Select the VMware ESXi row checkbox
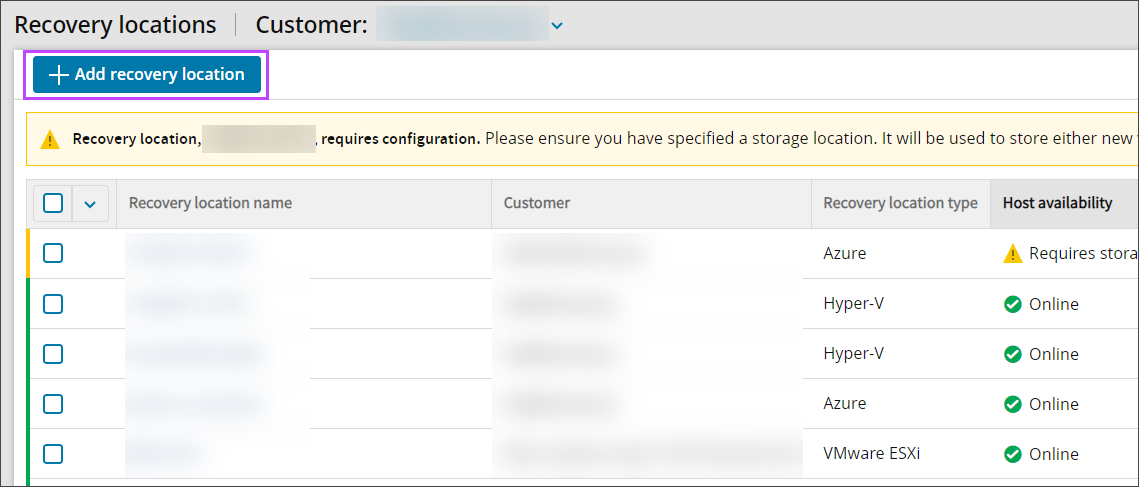 click(x=53, y=454)
